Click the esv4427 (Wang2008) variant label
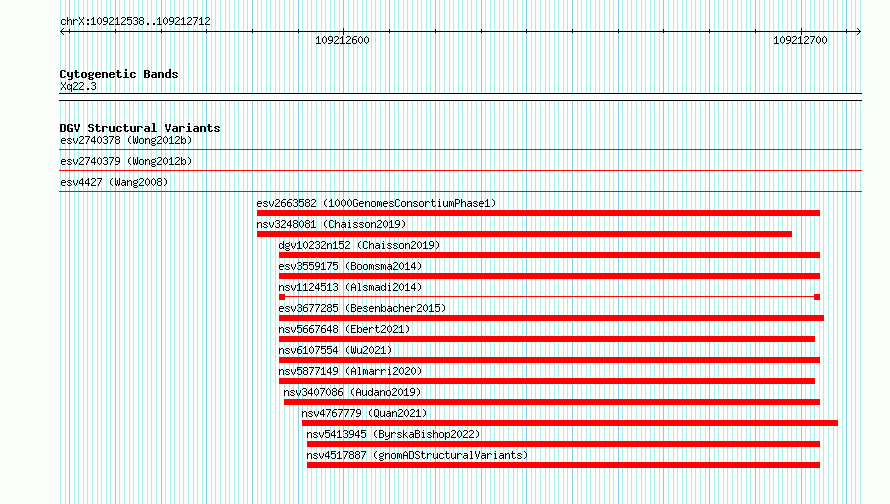 (x=114, y=182)
